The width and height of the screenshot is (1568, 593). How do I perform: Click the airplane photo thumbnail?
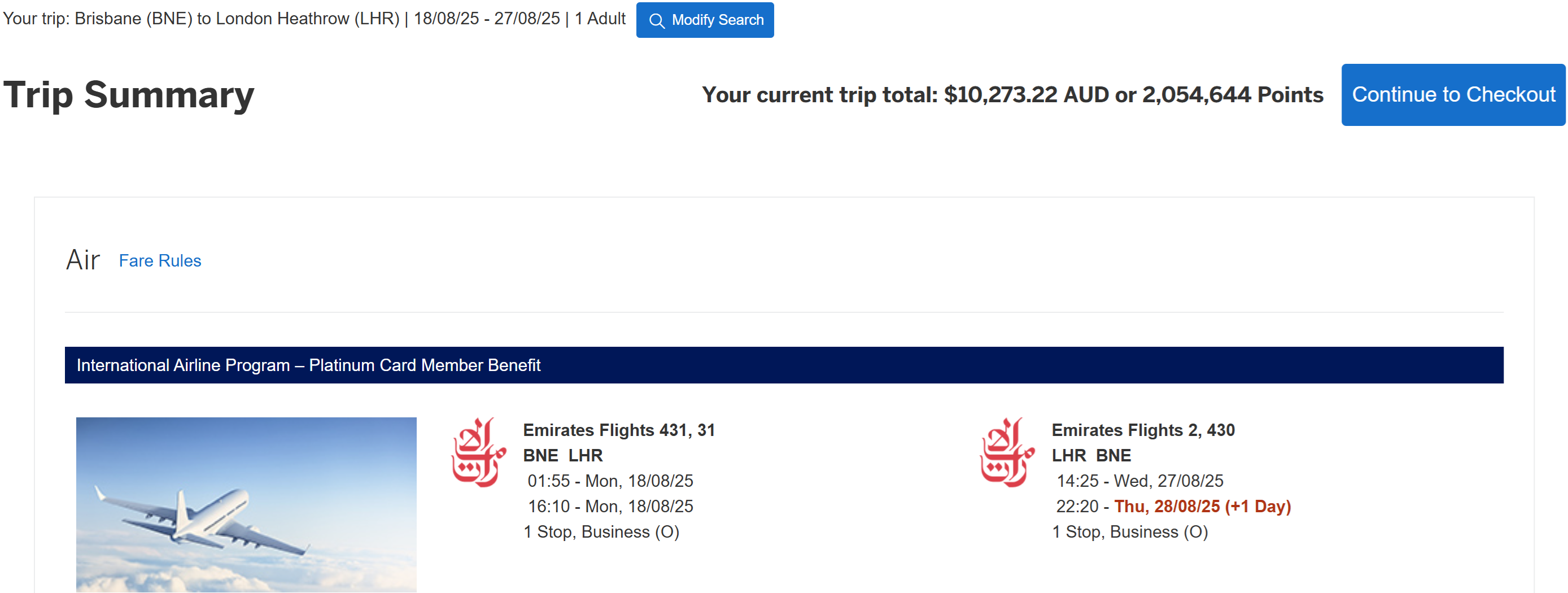246,505
